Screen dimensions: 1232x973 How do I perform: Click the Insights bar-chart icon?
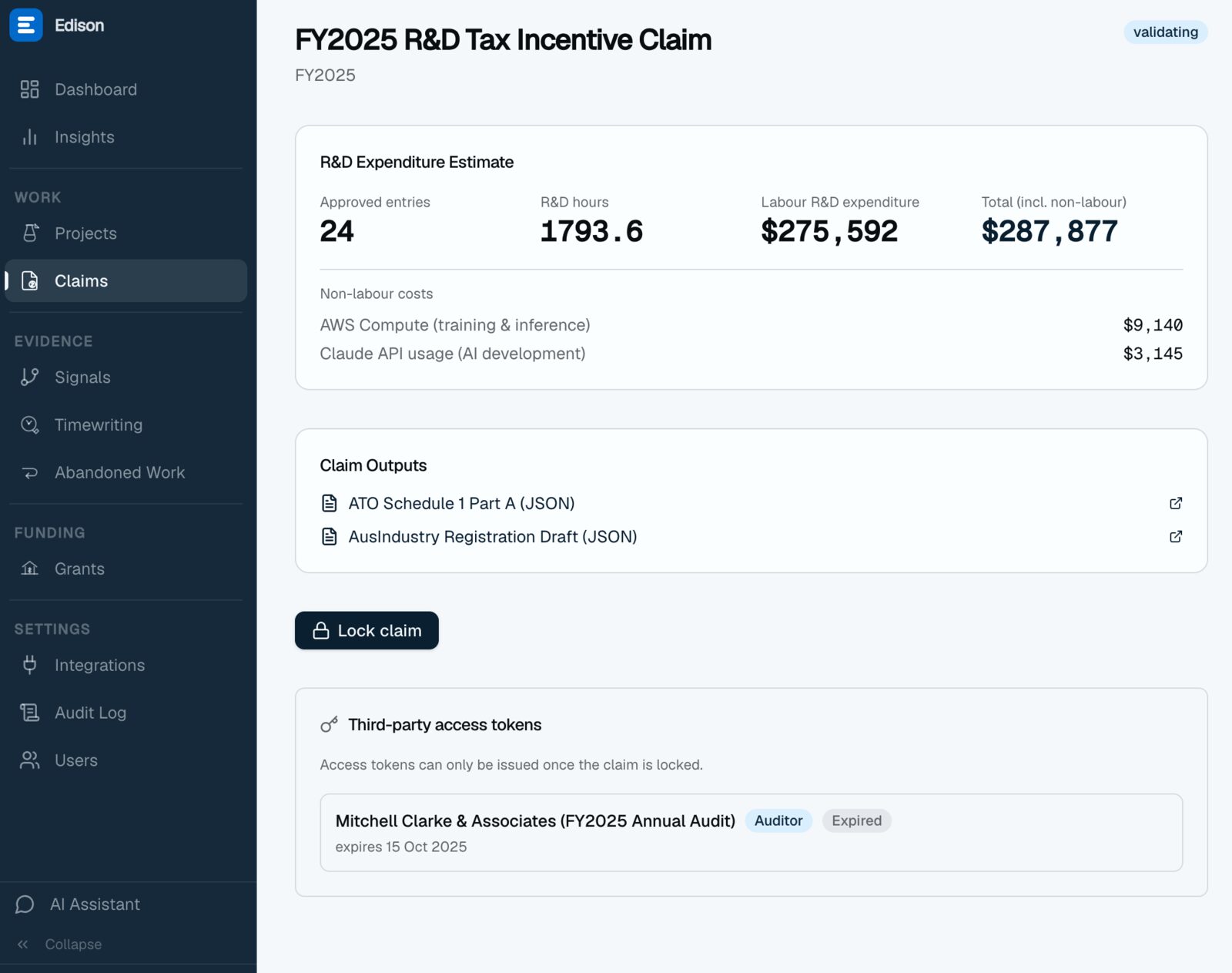pos(29,137)
